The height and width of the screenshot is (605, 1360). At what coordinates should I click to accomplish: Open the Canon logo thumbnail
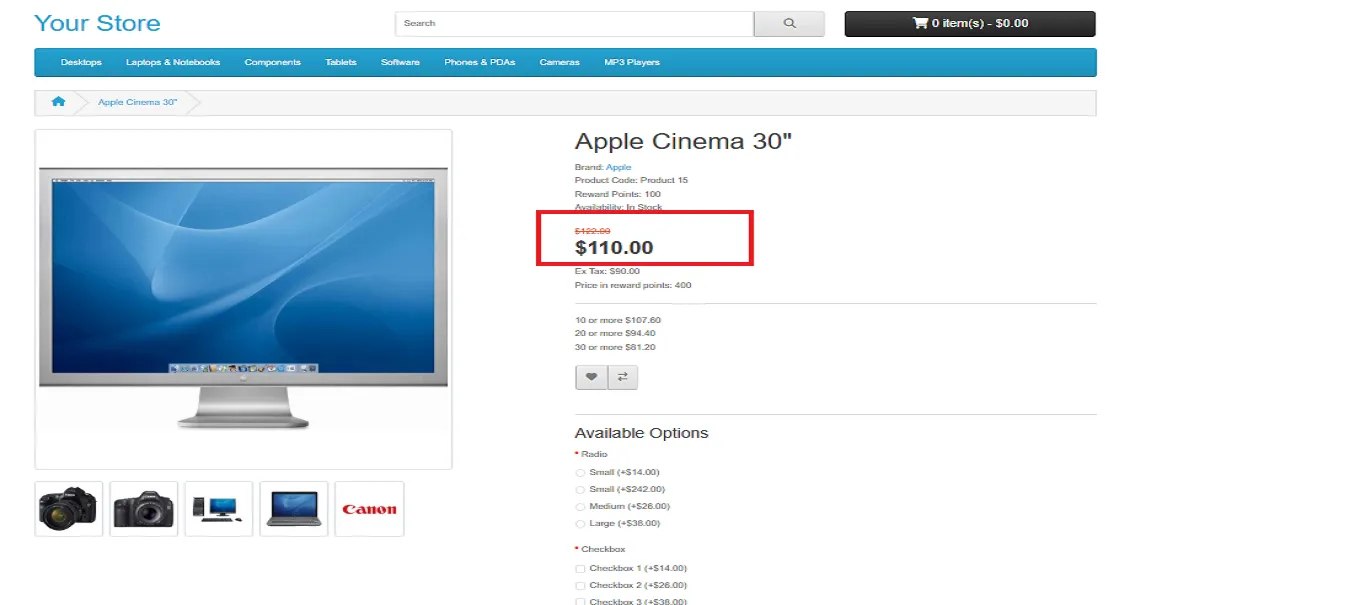369,509
